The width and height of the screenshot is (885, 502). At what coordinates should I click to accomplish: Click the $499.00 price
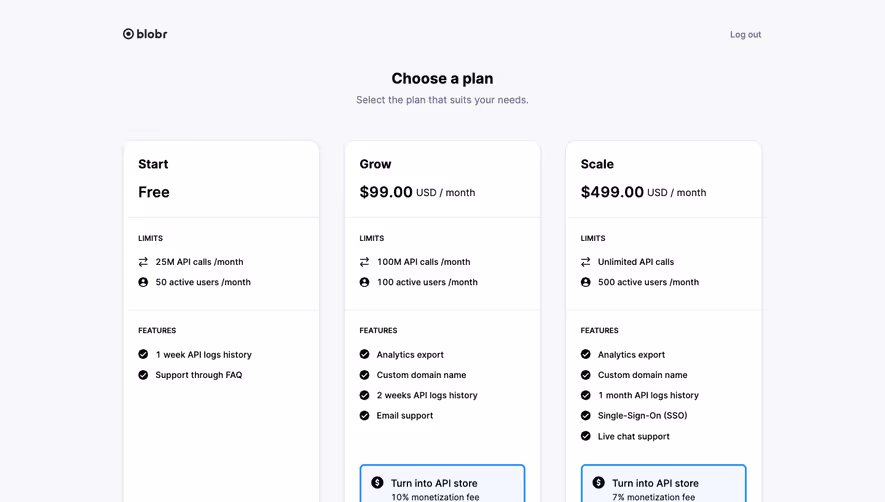tap(612, 192)
